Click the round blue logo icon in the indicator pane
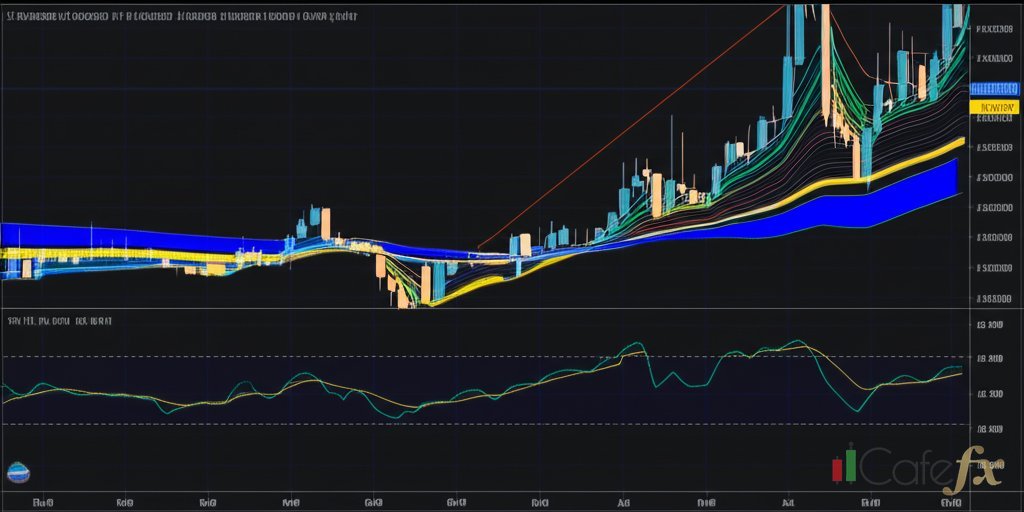 [18, 472]
